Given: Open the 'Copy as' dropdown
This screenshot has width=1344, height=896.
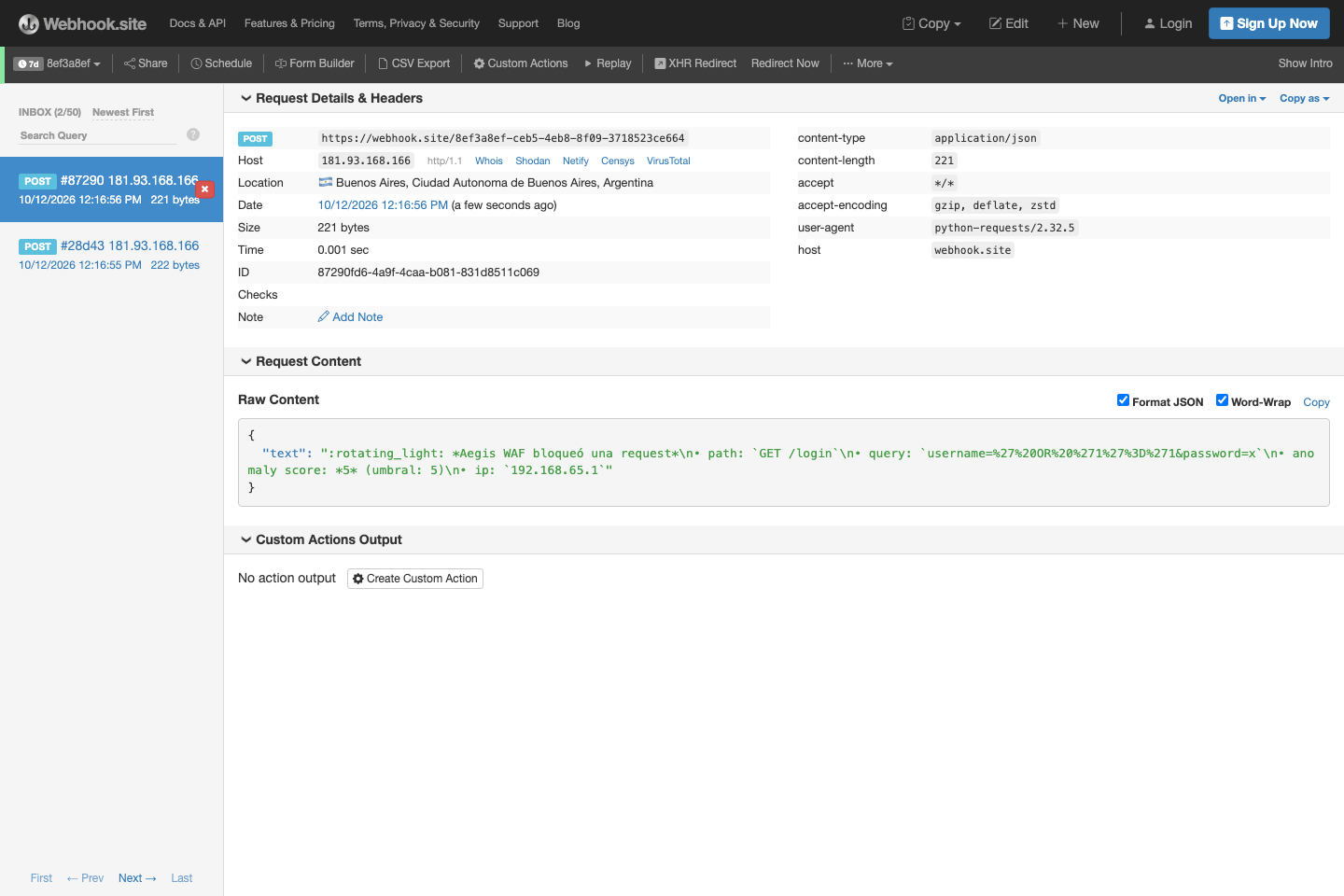Looking at the screenshot, I should [1304, 98].
